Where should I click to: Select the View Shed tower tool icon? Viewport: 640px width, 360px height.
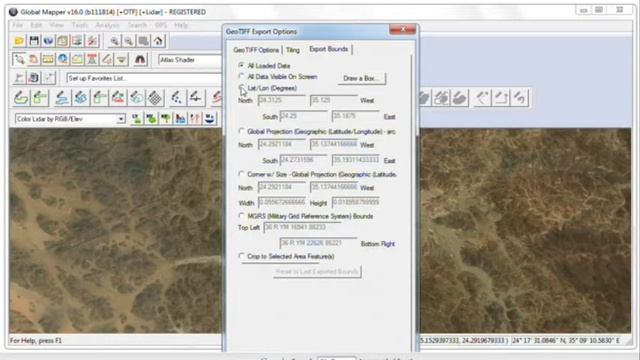[x=92, y=60]
